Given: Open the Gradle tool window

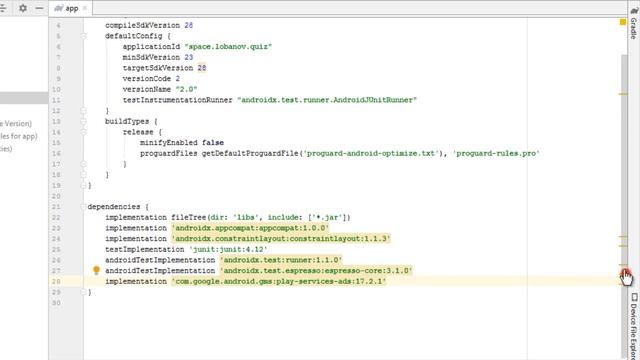Looking at the screenshot, I should coord(634,24).
